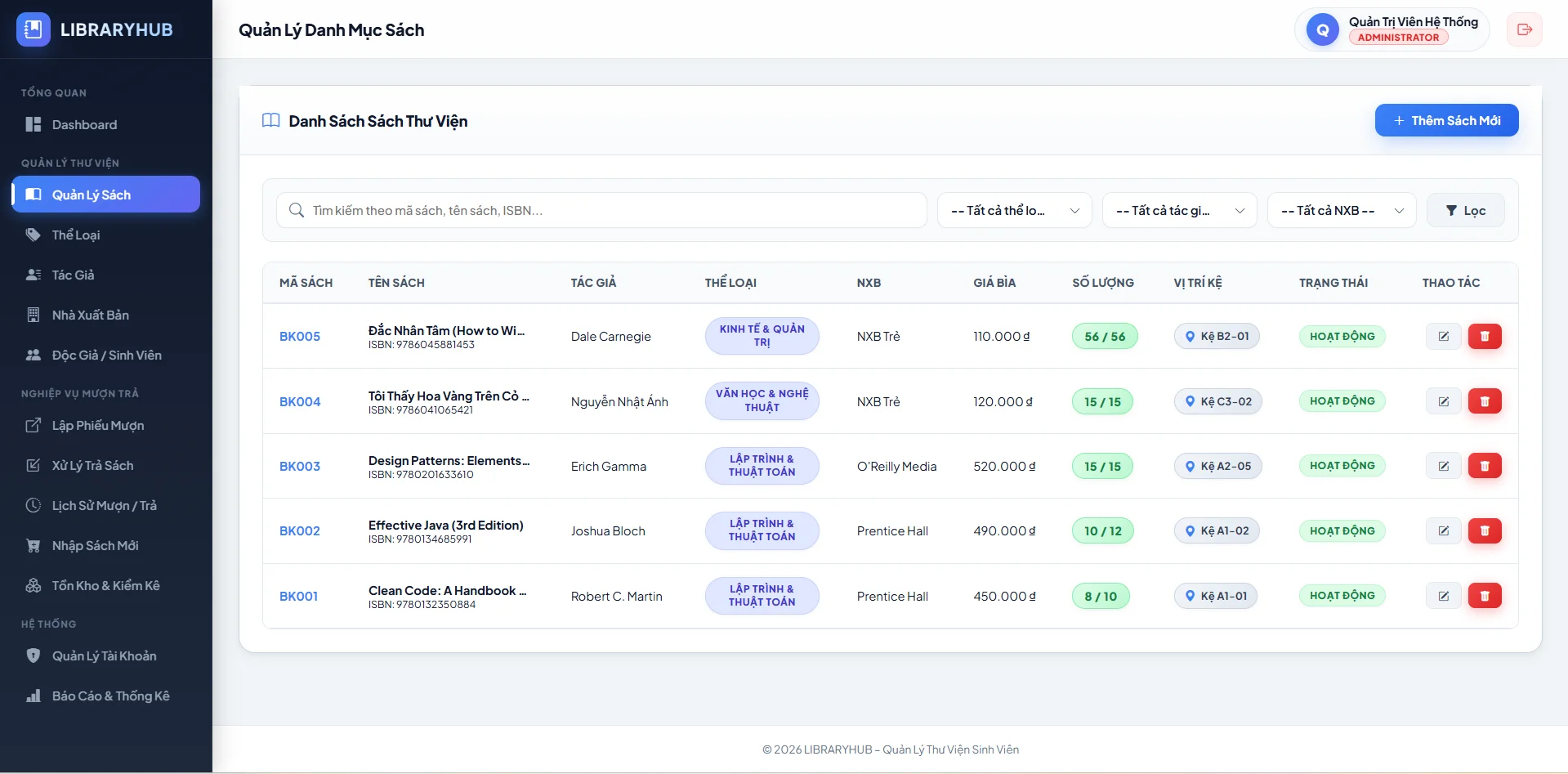The image size is (1568, 774).
Task: Click publisher O'Reilly Media cell
Action: (x=897, y=466)
